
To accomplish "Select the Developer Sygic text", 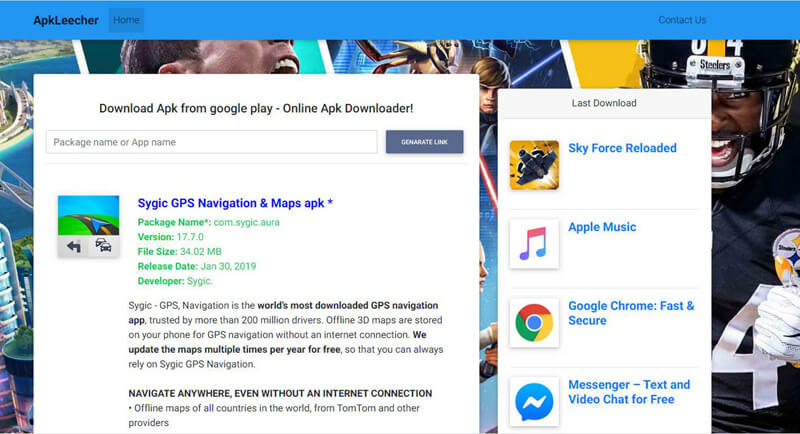I will pos(175,281).
